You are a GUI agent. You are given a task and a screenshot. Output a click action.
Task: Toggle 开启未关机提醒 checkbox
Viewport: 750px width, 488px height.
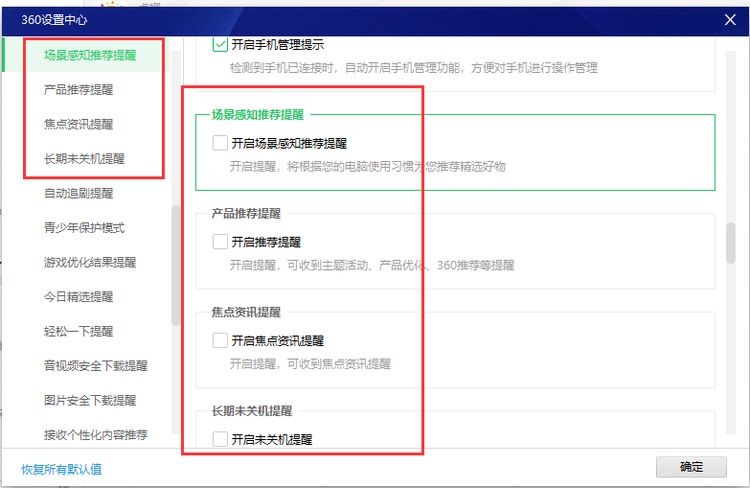[220, 438]
